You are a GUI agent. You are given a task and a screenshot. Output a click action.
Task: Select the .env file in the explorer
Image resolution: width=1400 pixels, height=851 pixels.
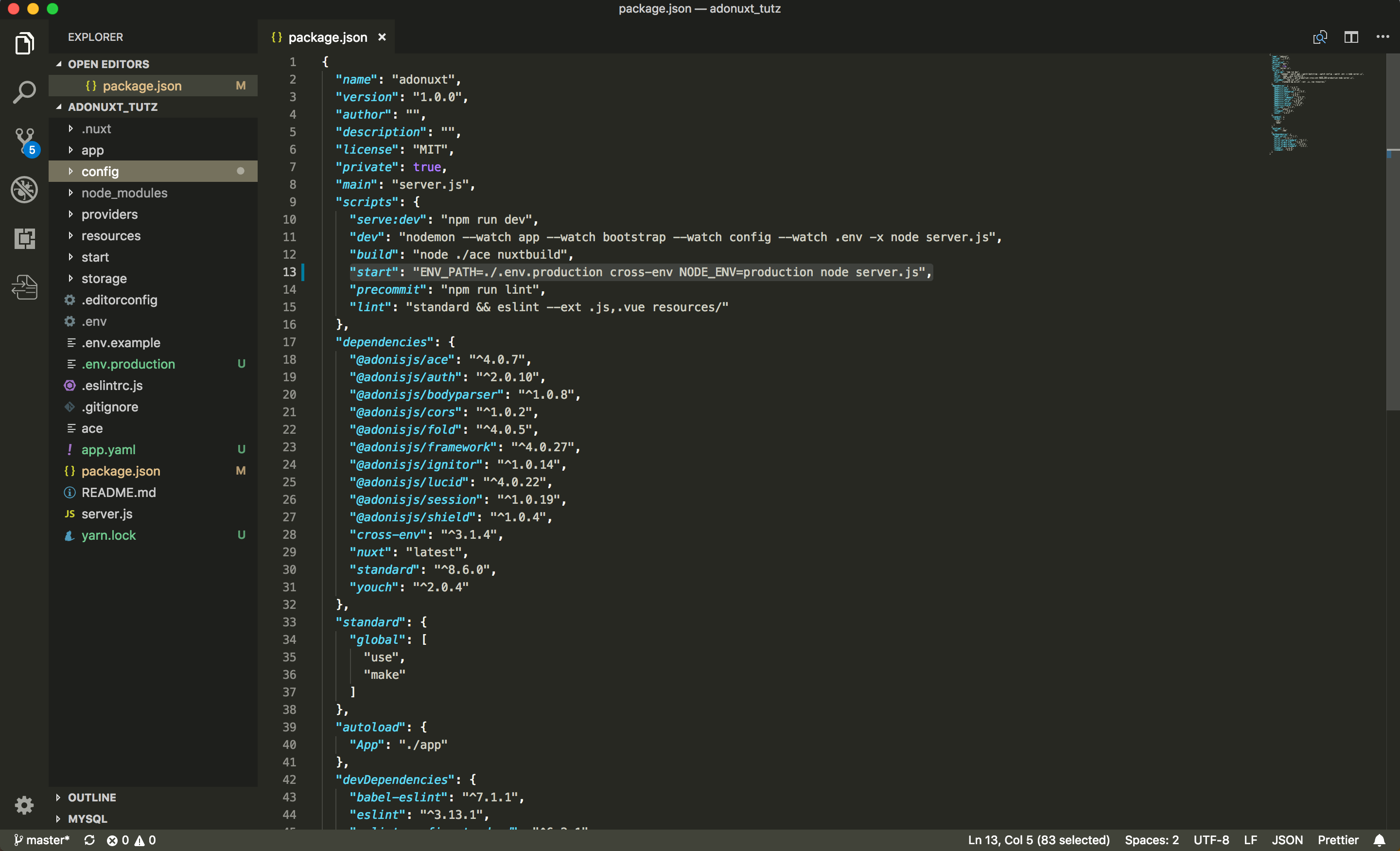pyautogui.click(x=152, y=322)
